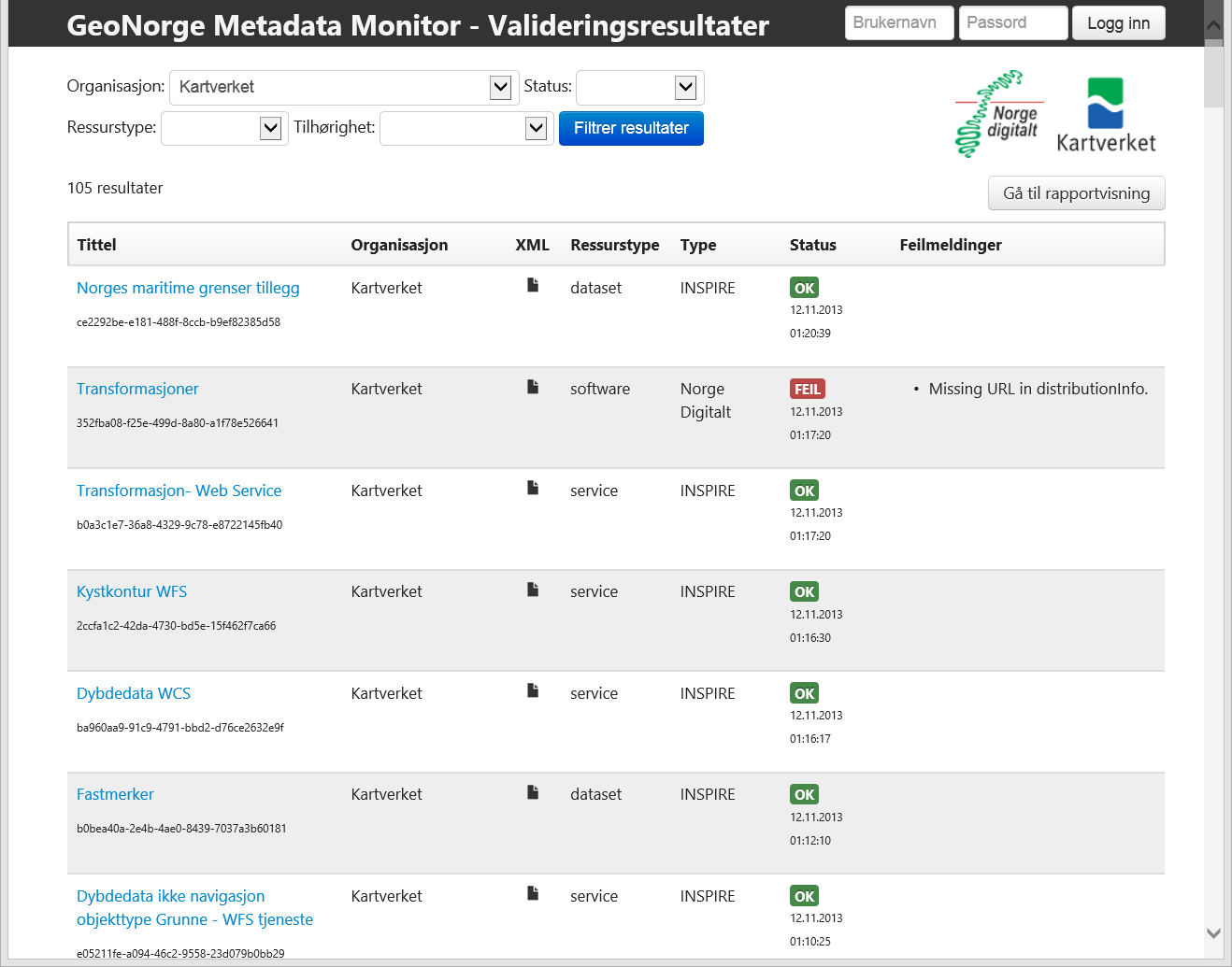Click OK badge for Kystkontur WFS
1232x967 pixels.
[804, 591]
